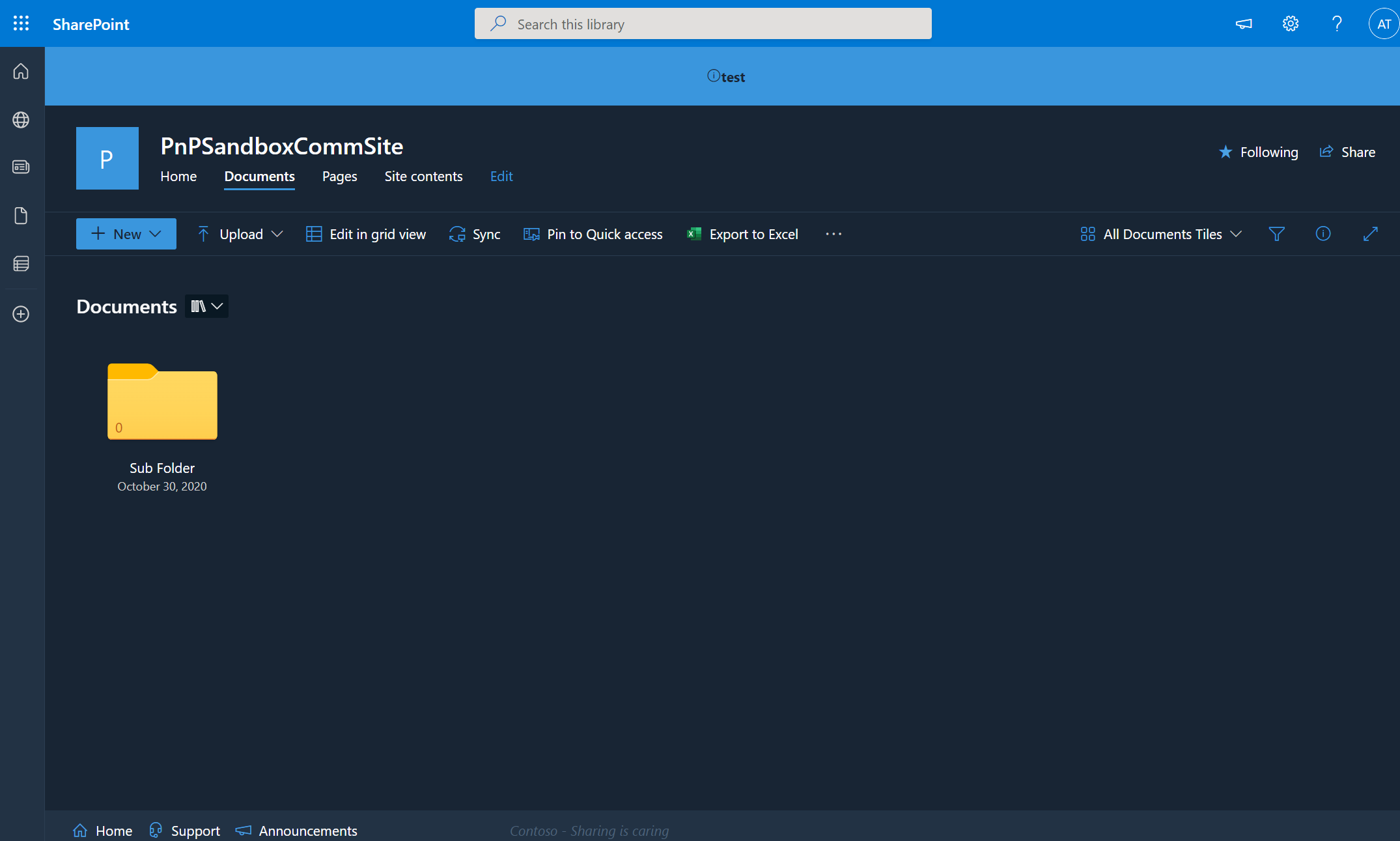Screen dimensions: 1400x841
Task: Click the Edit navigation link
Action: (x=501, y=177)
